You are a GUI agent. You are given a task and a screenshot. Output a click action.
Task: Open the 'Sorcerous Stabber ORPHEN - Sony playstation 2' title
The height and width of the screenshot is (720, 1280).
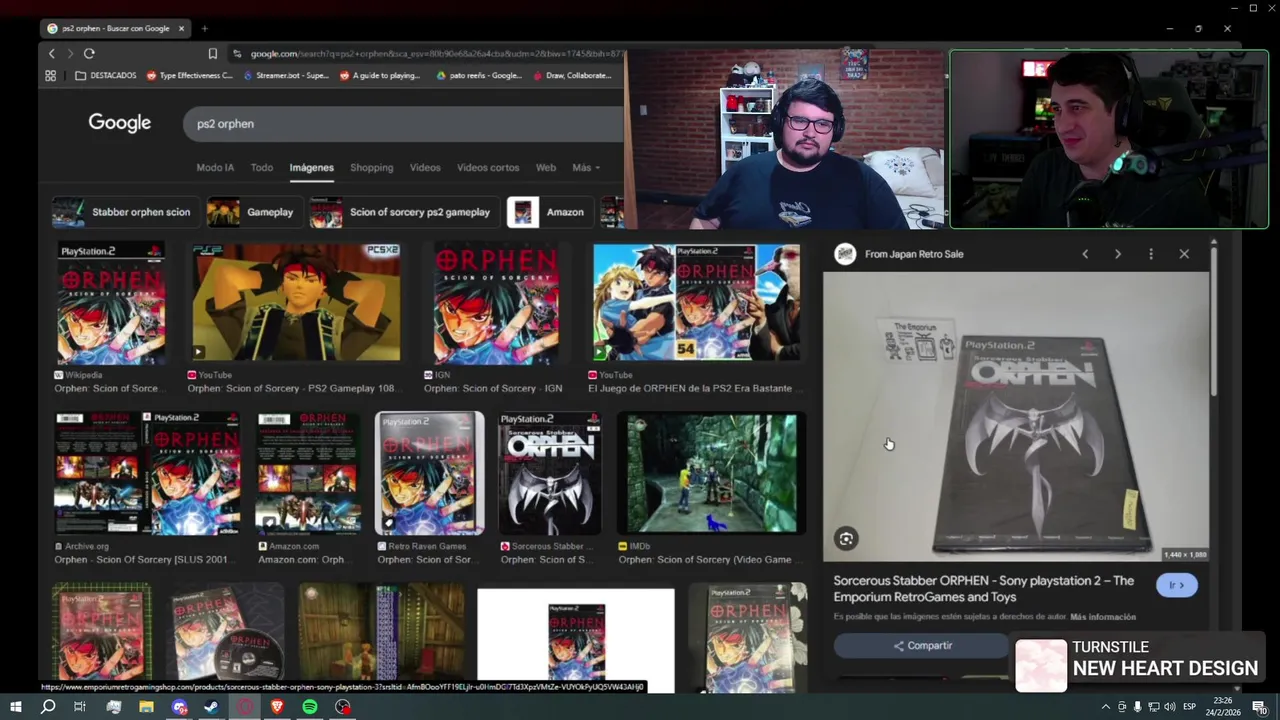[984, 589]
